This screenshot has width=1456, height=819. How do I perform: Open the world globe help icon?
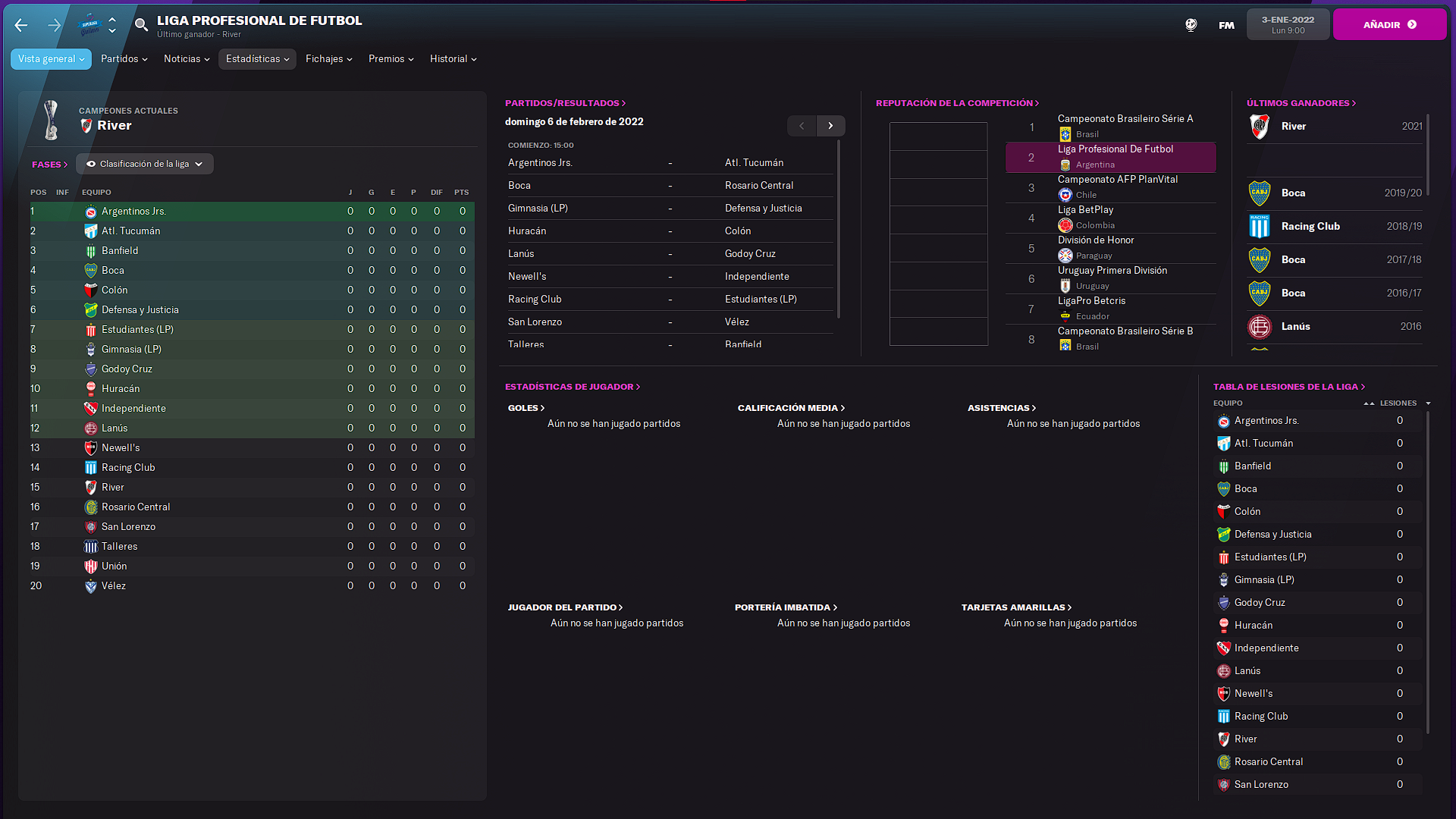click(1191, 25)
